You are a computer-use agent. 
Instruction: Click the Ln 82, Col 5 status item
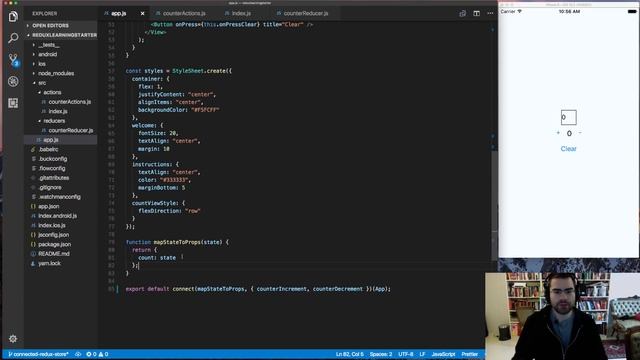point(349,354)
